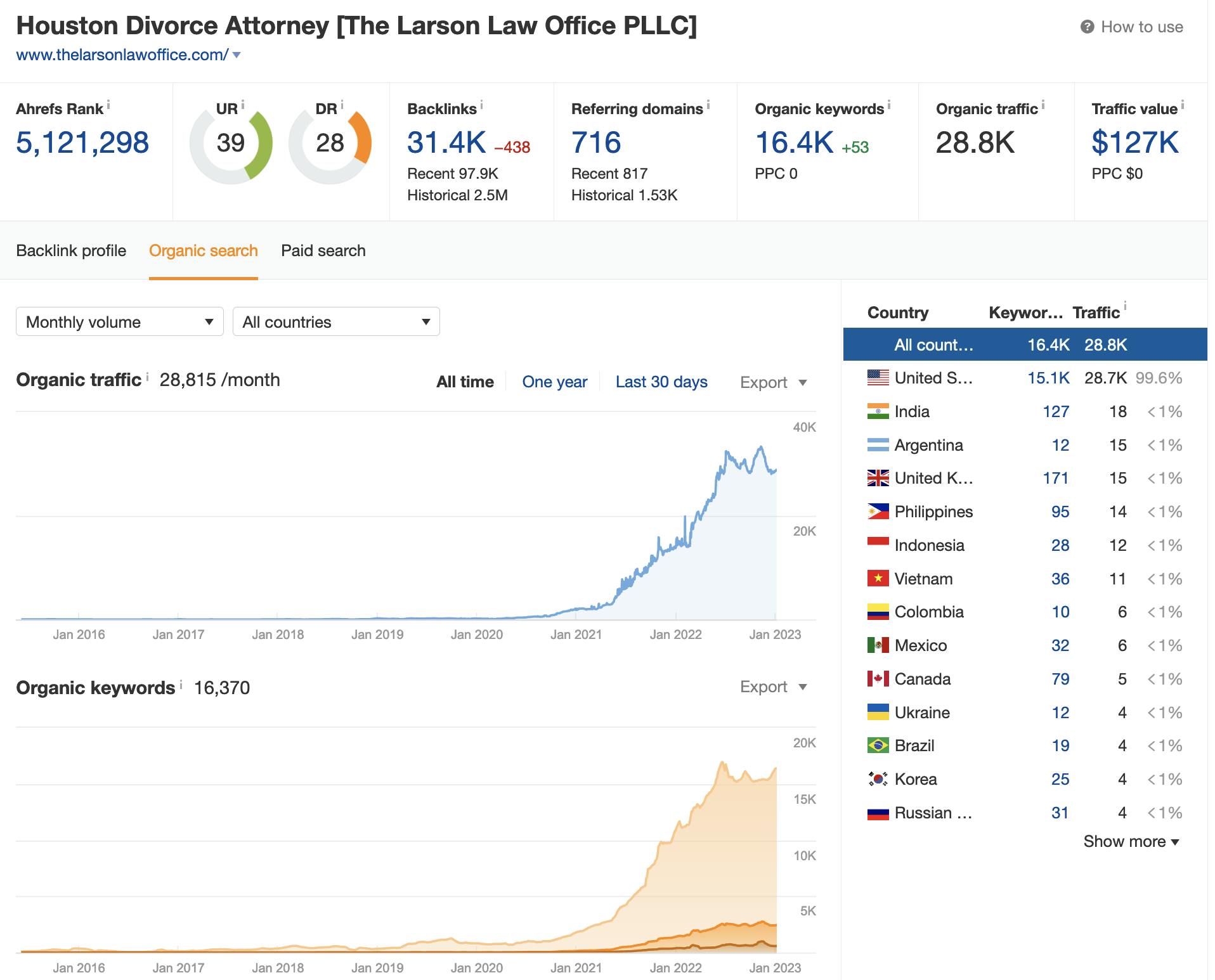Viewport: 1215px width, 980px height.
Task: Select the Organic search tab
Action: [x=204, y=250]
